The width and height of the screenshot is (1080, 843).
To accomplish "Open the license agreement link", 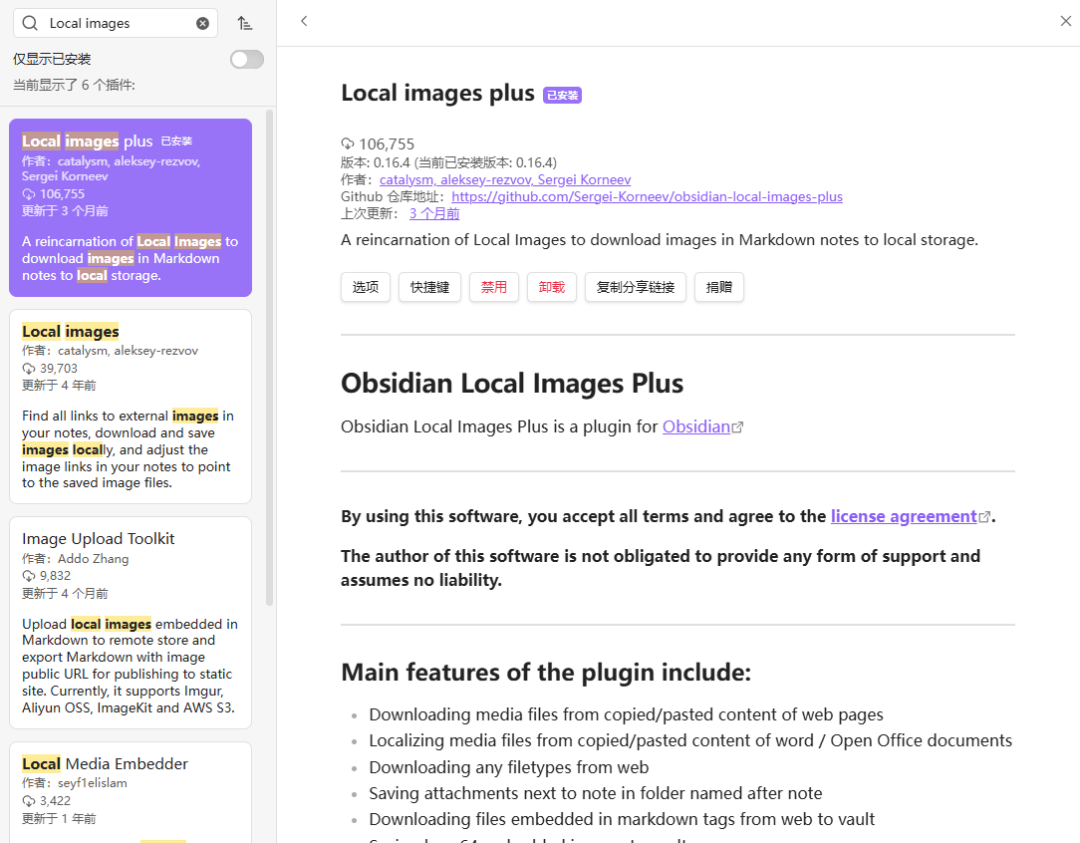I will (904, 516).
